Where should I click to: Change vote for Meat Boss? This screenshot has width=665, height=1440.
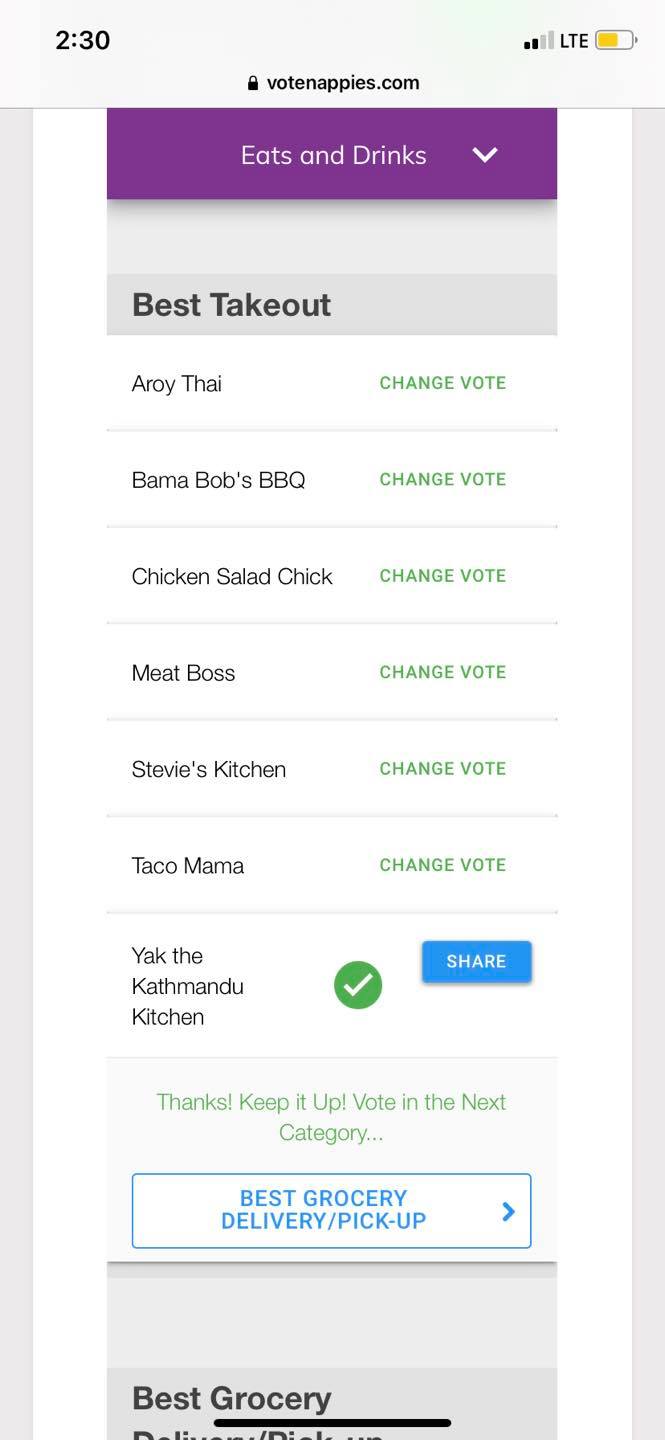point(443,672)
